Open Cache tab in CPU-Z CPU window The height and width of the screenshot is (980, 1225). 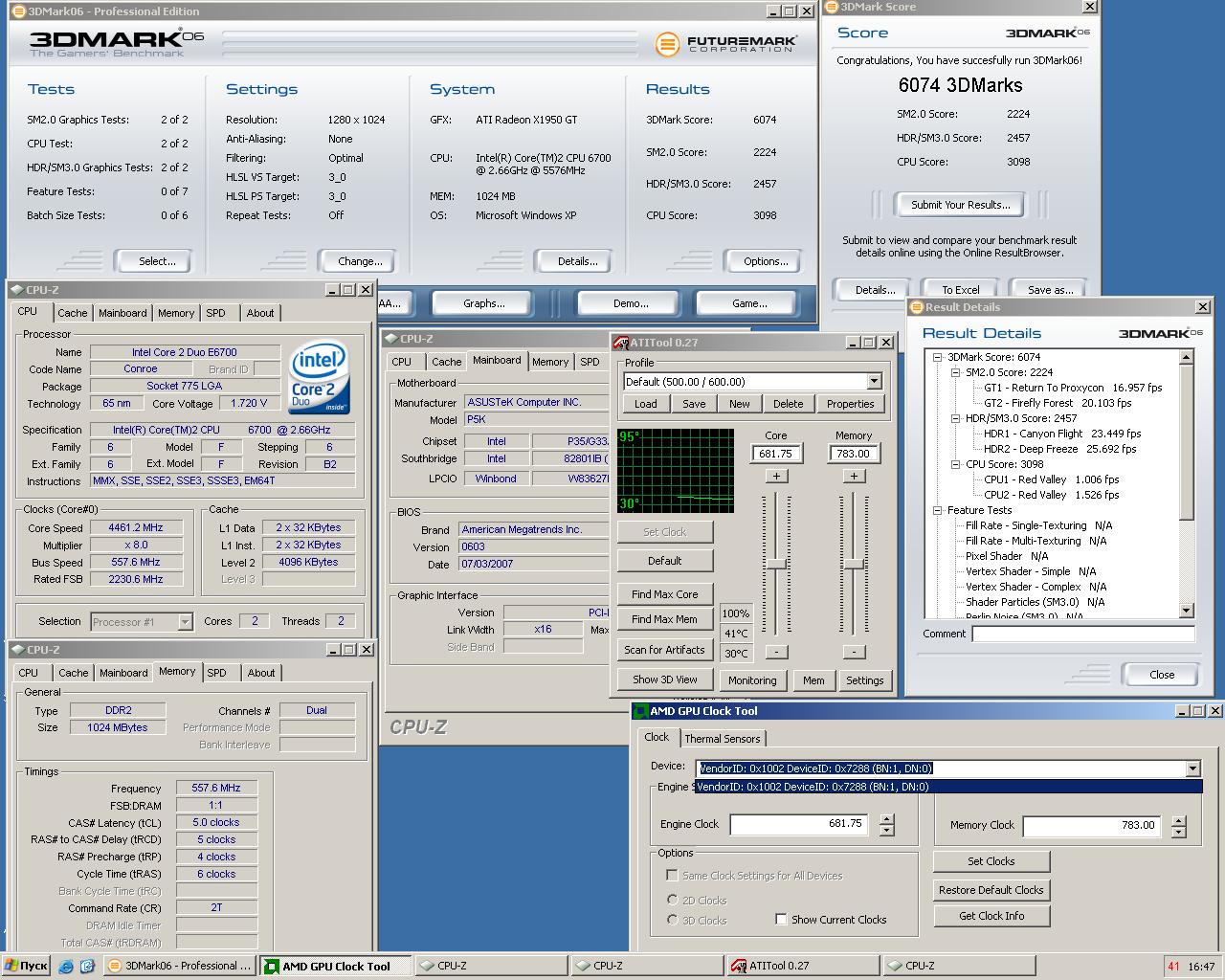pyautogui.click(x=72, y=313)
